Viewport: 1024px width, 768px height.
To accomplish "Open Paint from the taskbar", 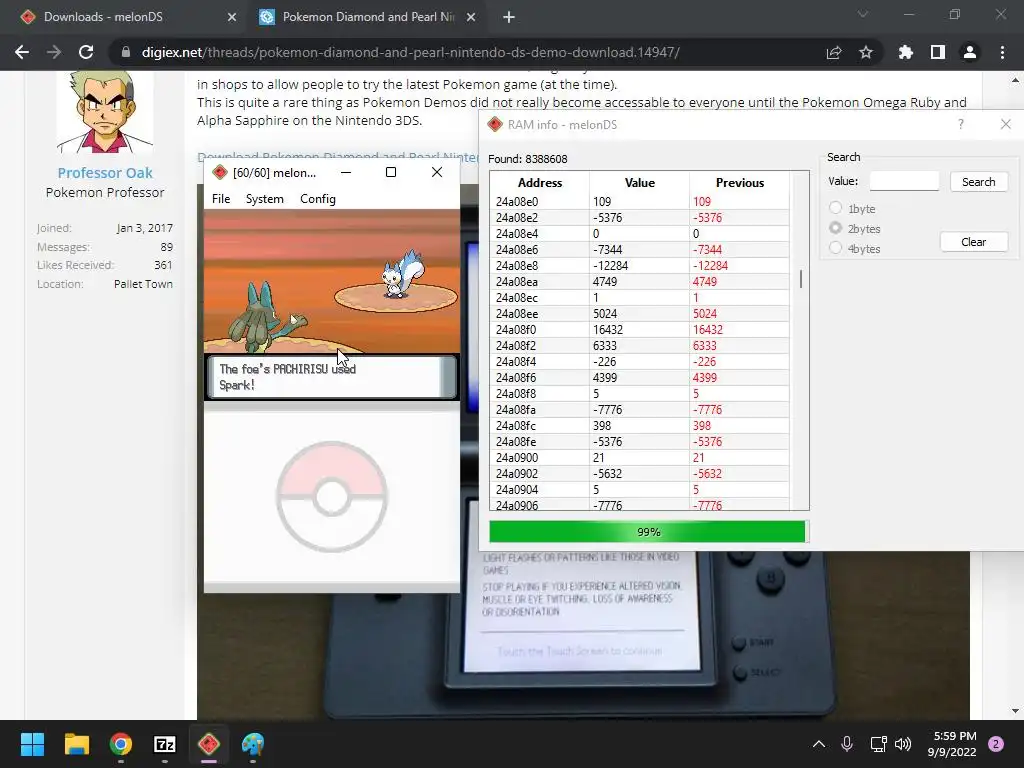I will pyautogui.click(x=253, y=744).
